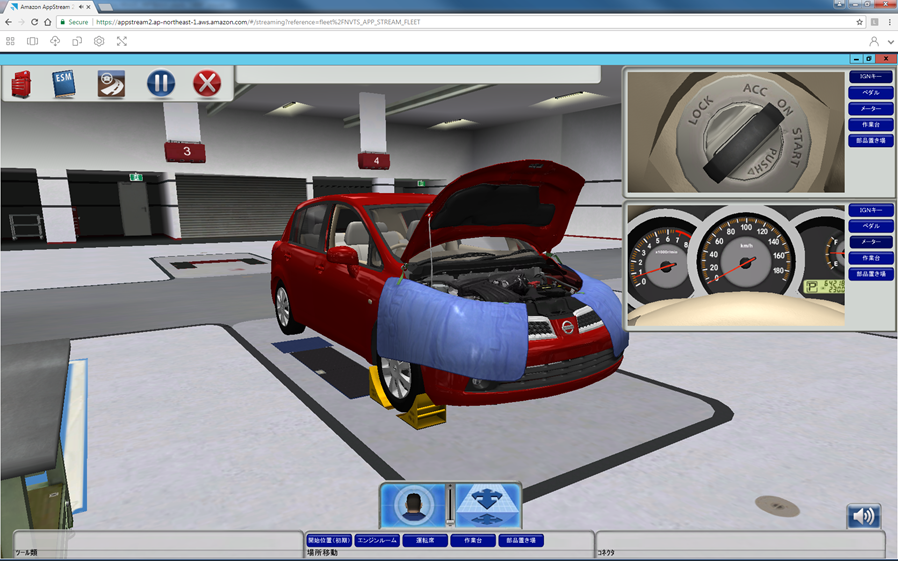Move to 運転席 driver seat location
The width and height of the screenshot is (898, 561).
pos(425,540)
